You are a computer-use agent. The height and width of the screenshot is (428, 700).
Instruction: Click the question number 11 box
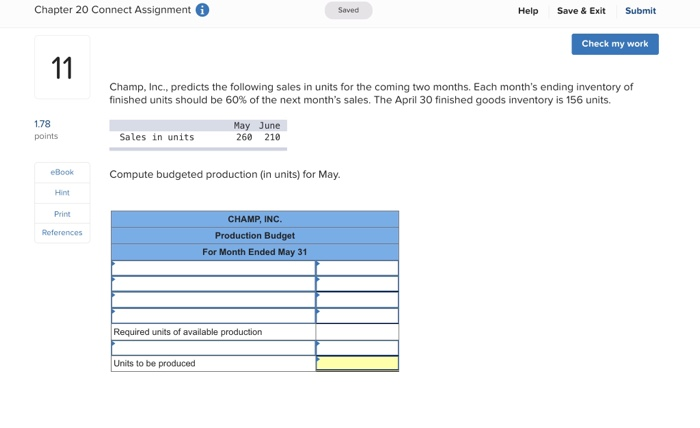tap(62, 67)
